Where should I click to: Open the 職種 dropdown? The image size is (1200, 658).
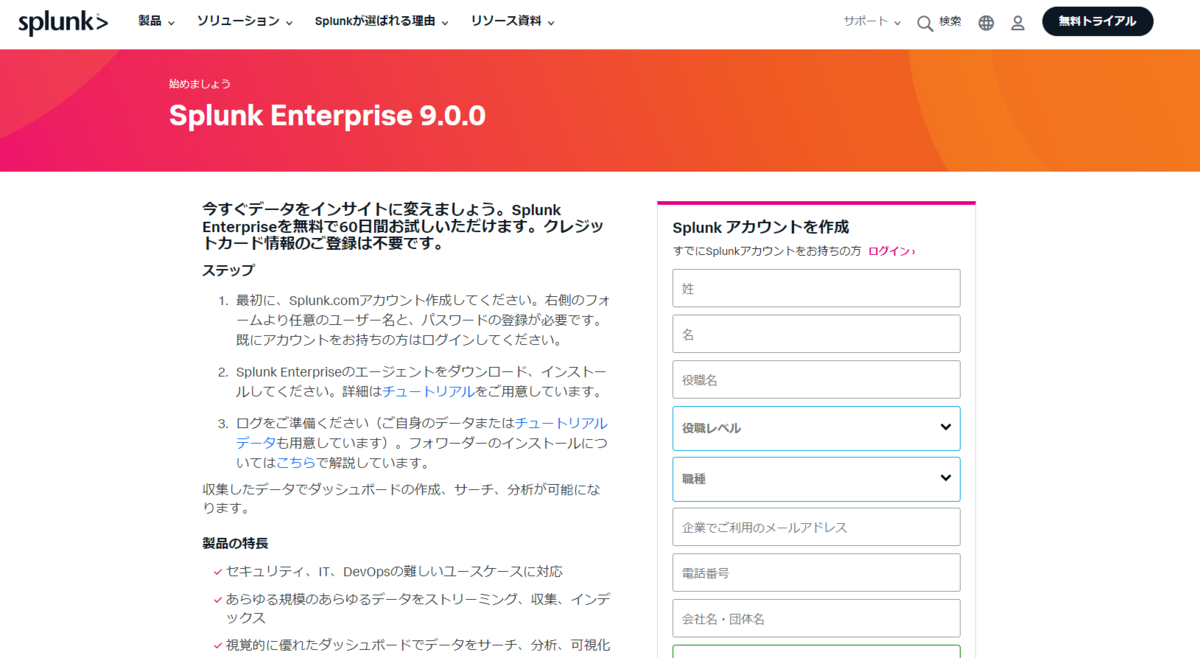point(816,479)
